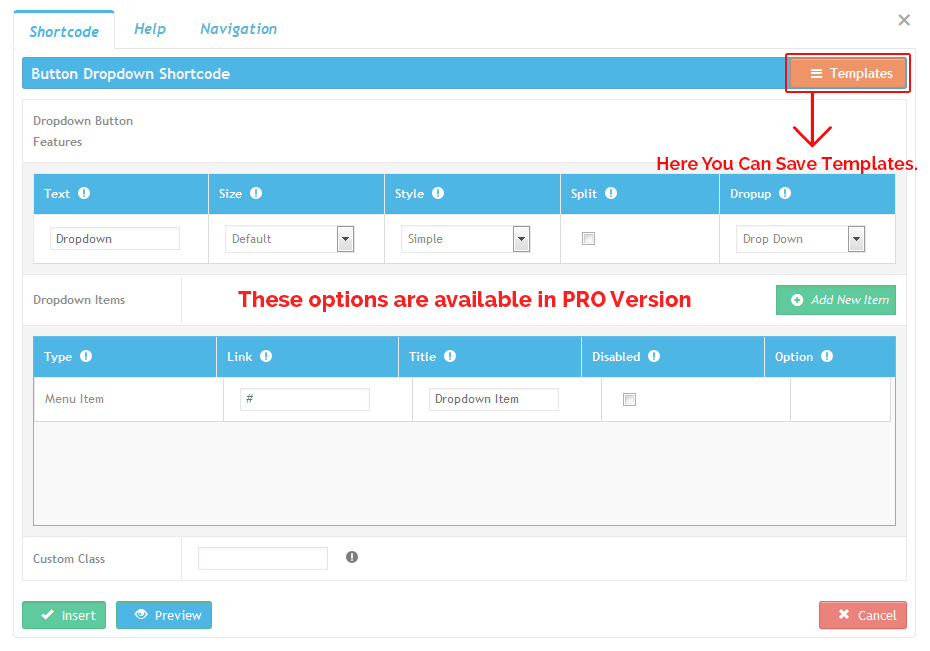Close the dialog with the X icon
930x651 pixels.
904,20
